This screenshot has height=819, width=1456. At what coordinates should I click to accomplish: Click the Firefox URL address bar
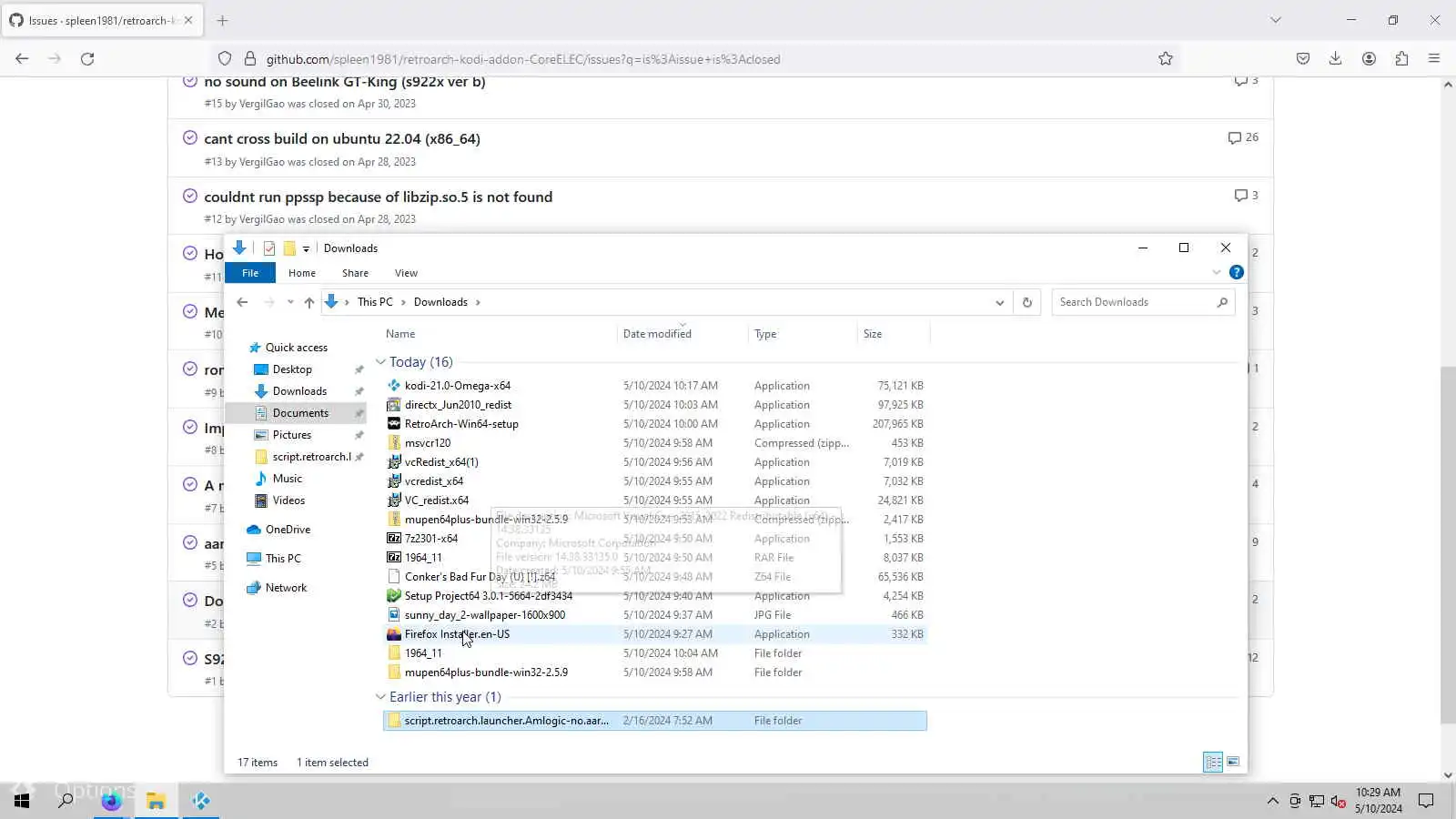point(696,59)
